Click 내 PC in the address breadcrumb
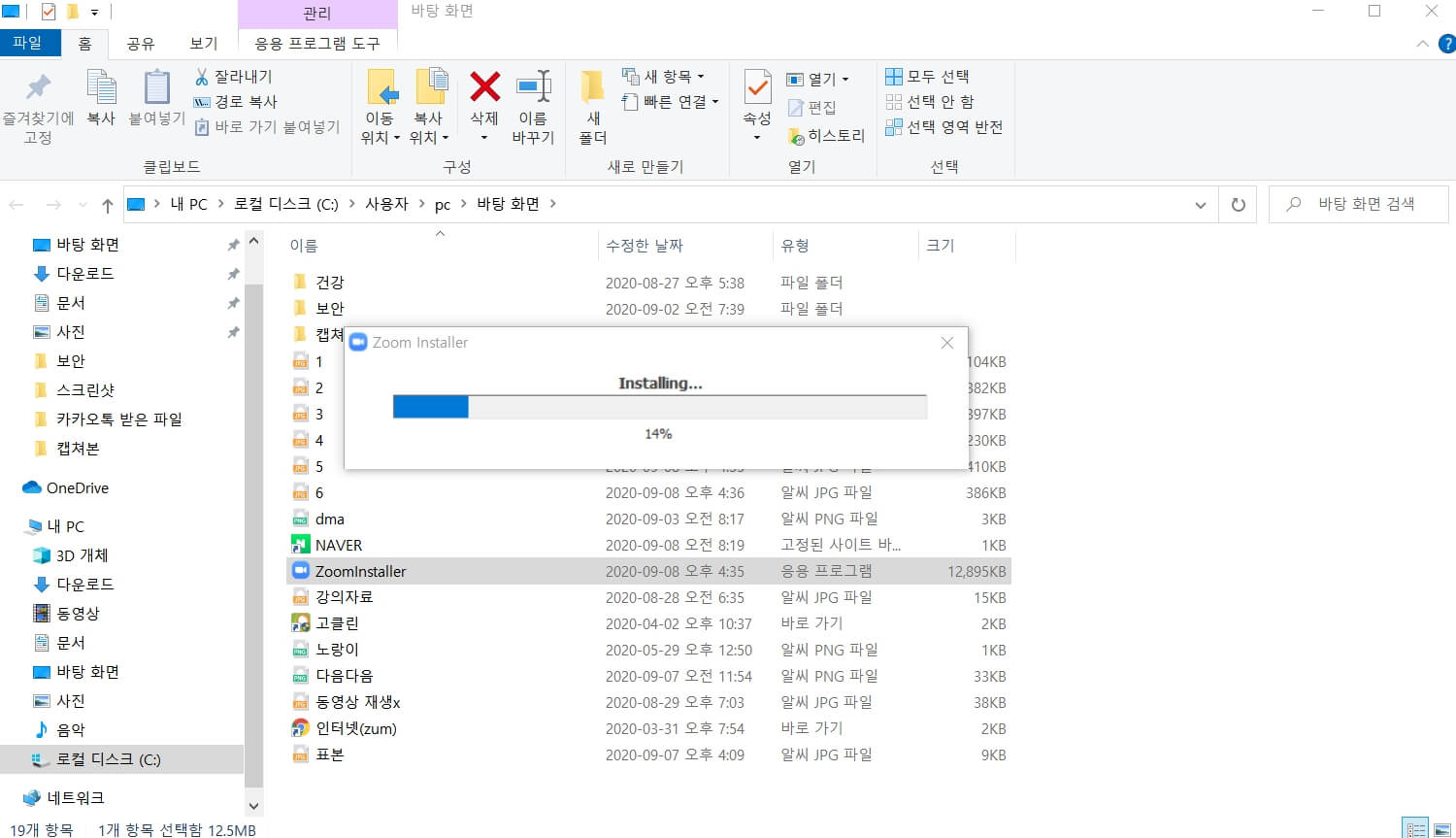 (188, 204)
